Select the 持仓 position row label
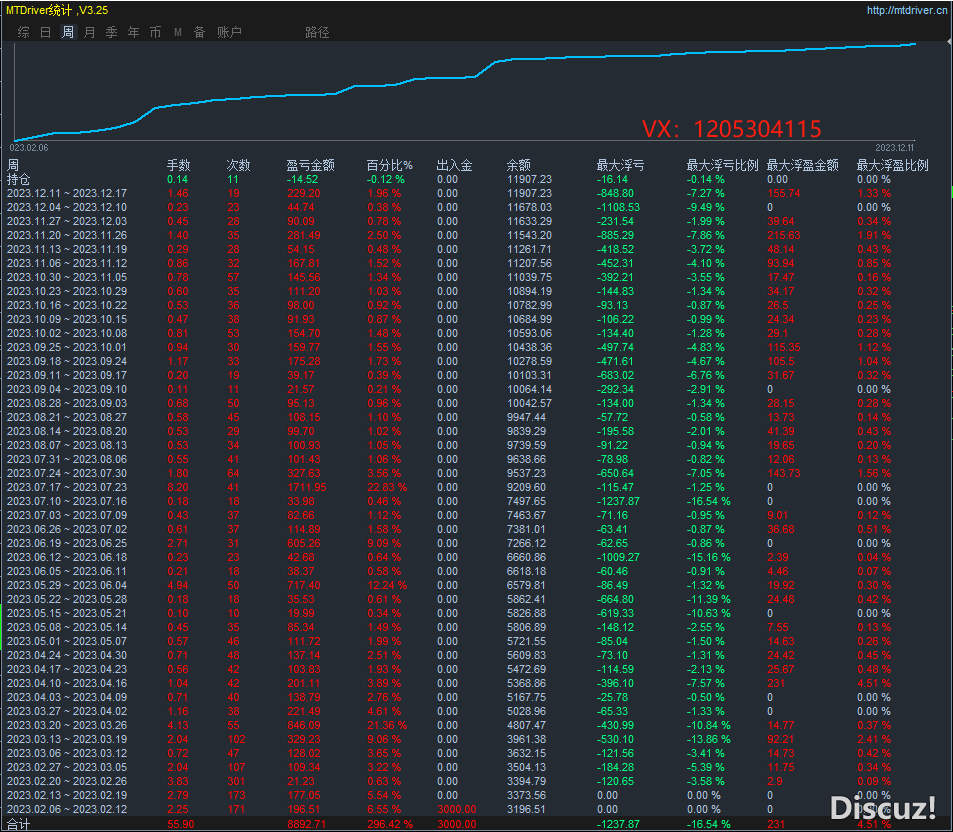The width and height of the screenshot is (953, 832). (x=18, y=179)
